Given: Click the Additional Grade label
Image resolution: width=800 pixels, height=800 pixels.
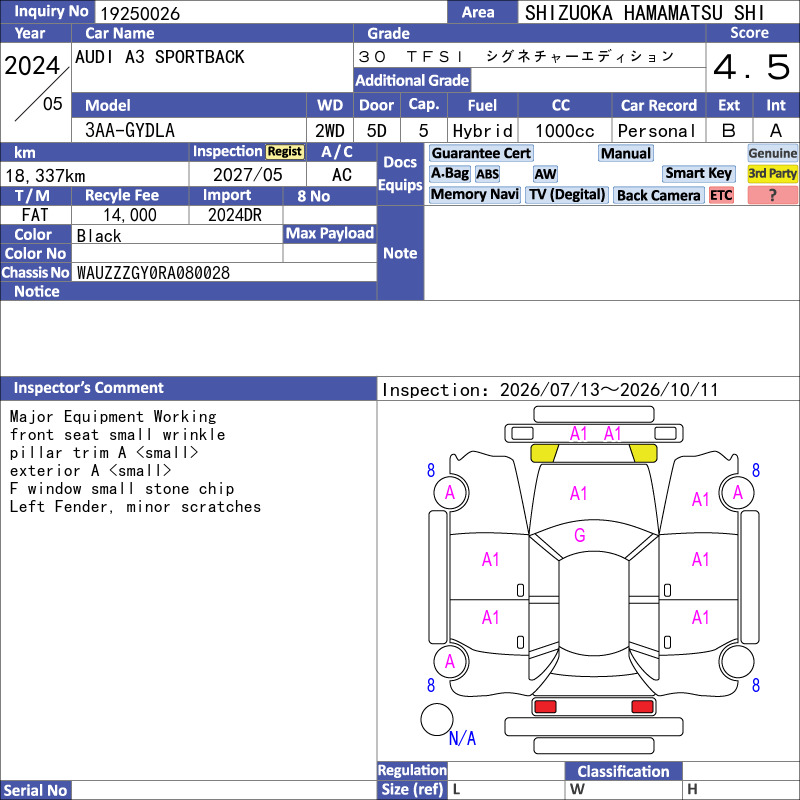Looking at the screenshot, I should point(412,80).
